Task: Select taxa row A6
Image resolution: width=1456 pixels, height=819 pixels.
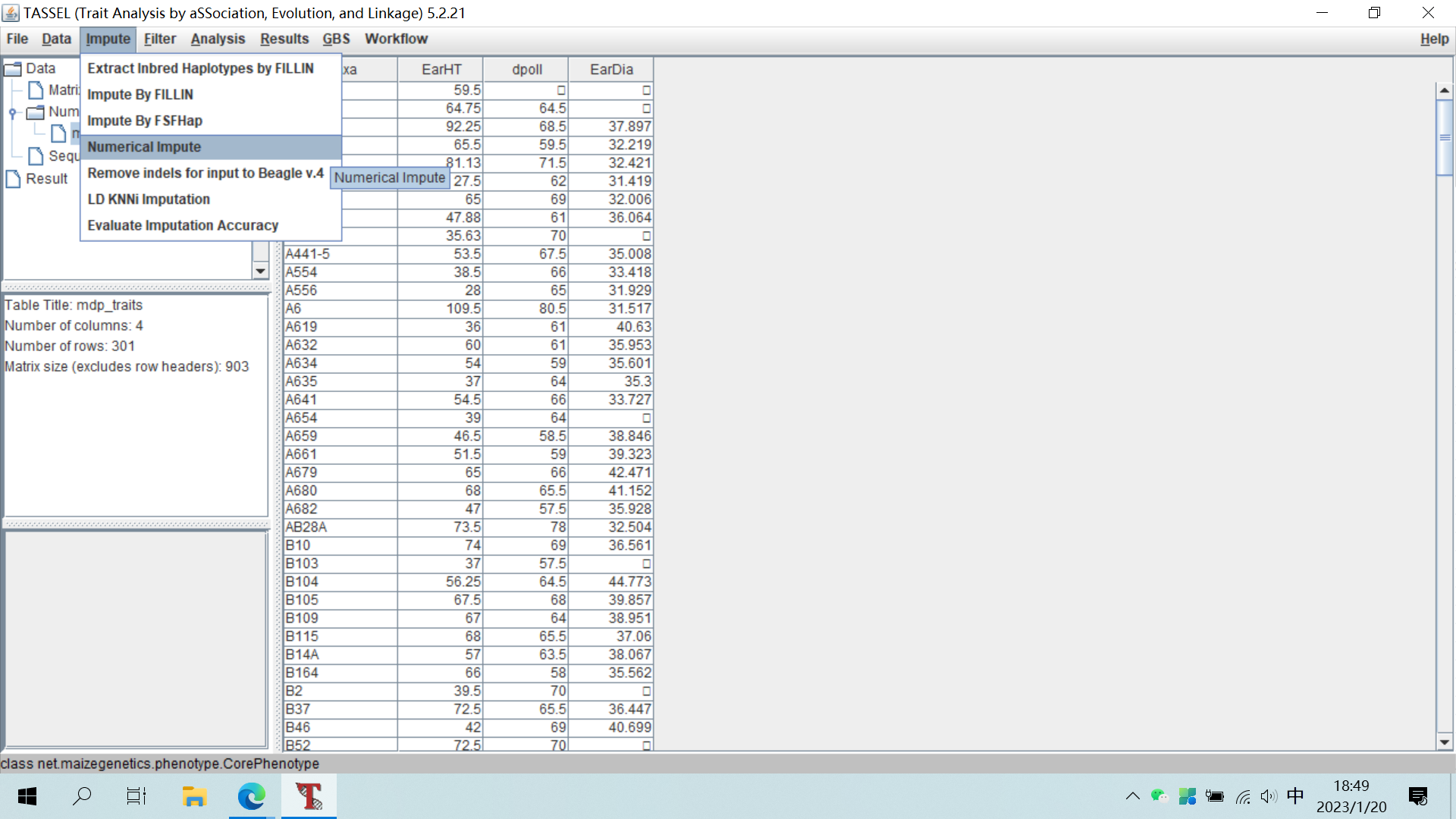Action: [x=340, y=309]
